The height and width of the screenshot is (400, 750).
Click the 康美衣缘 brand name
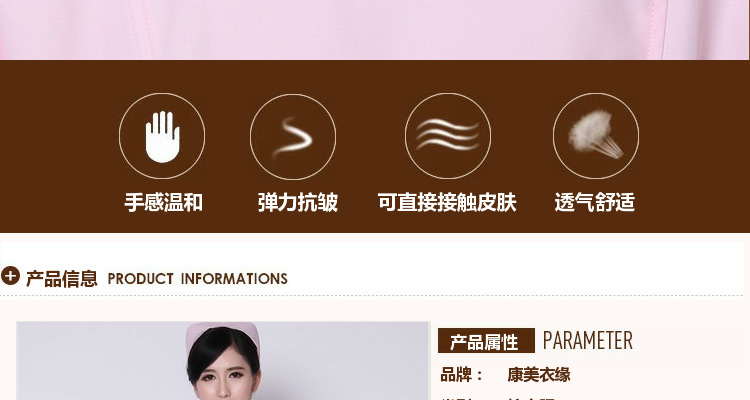tap(539, 375)
